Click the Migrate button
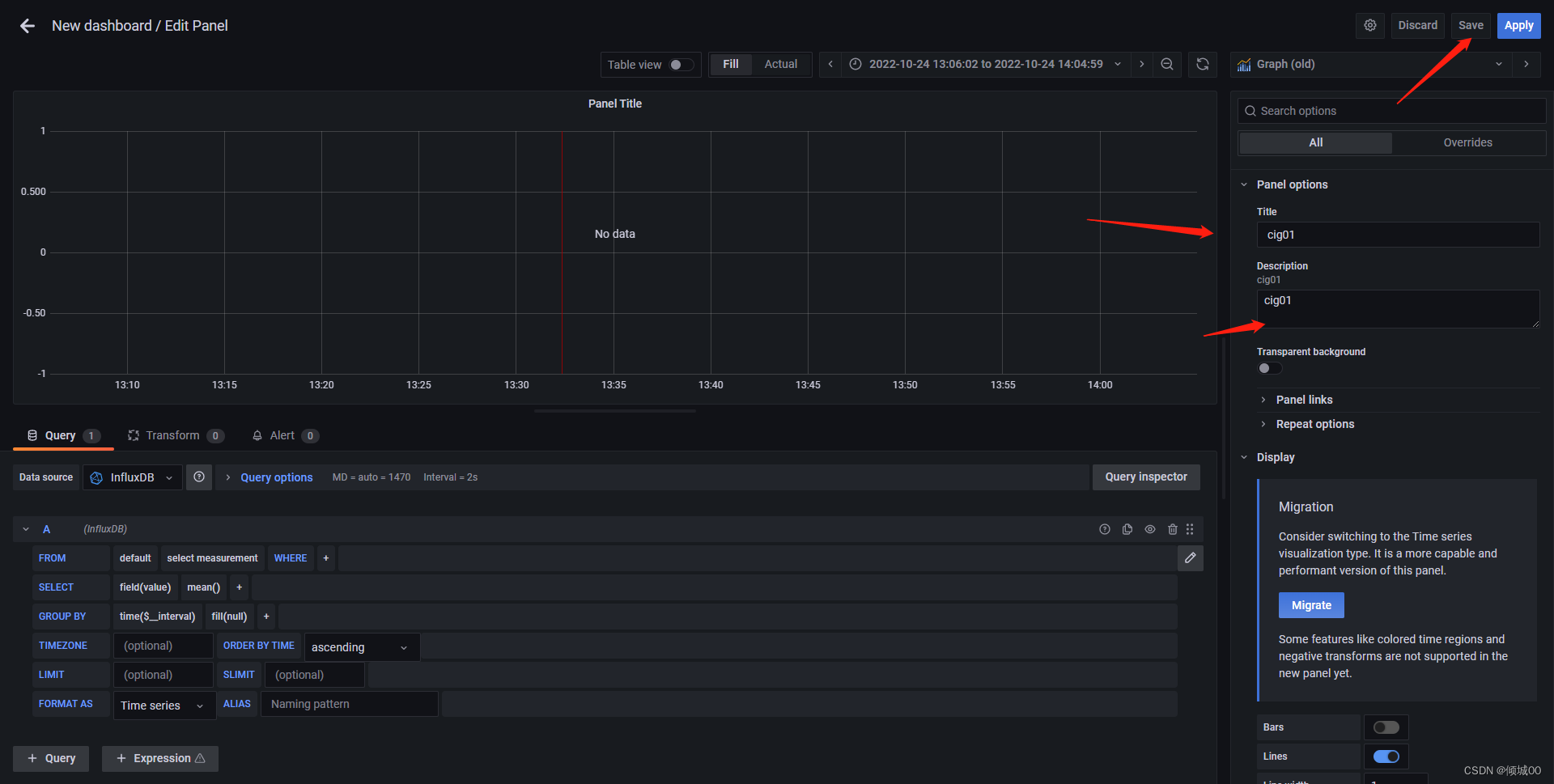 click(x=1311, y=605)
